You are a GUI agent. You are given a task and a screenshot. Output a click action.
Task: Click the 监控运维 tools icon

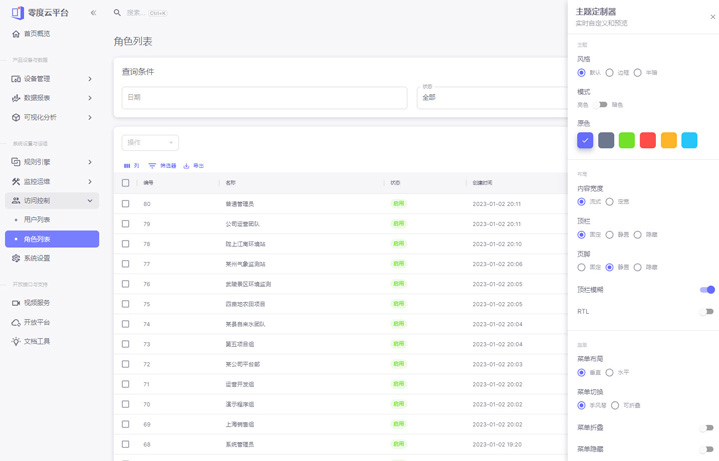pyautogui.click(x=16, y=182)
